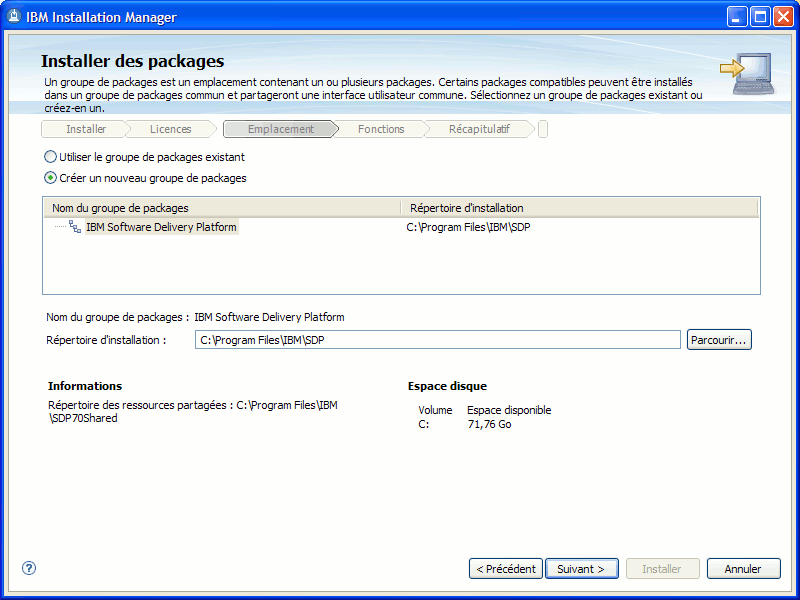Click the 'Informations' heading
800x600 pixels.
point(85,386)
